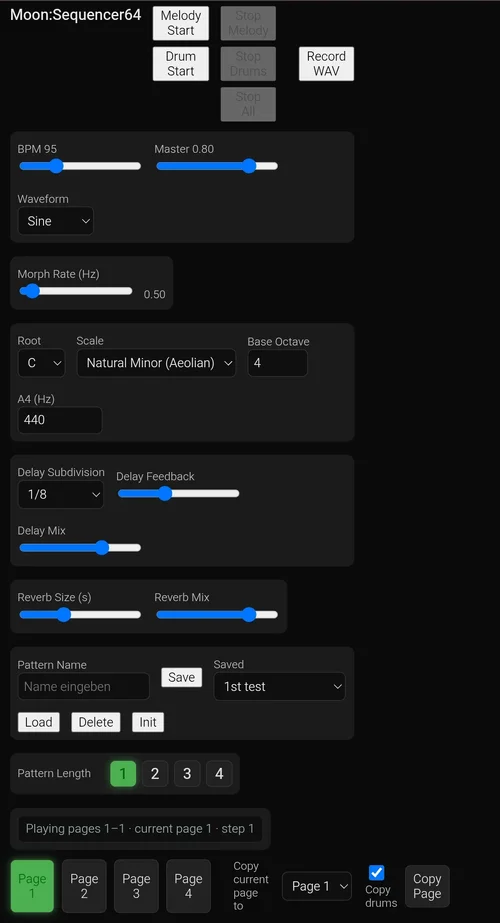500x923 pixels.
Task: Click the Pattern Name input field
Action: [84, 686]
